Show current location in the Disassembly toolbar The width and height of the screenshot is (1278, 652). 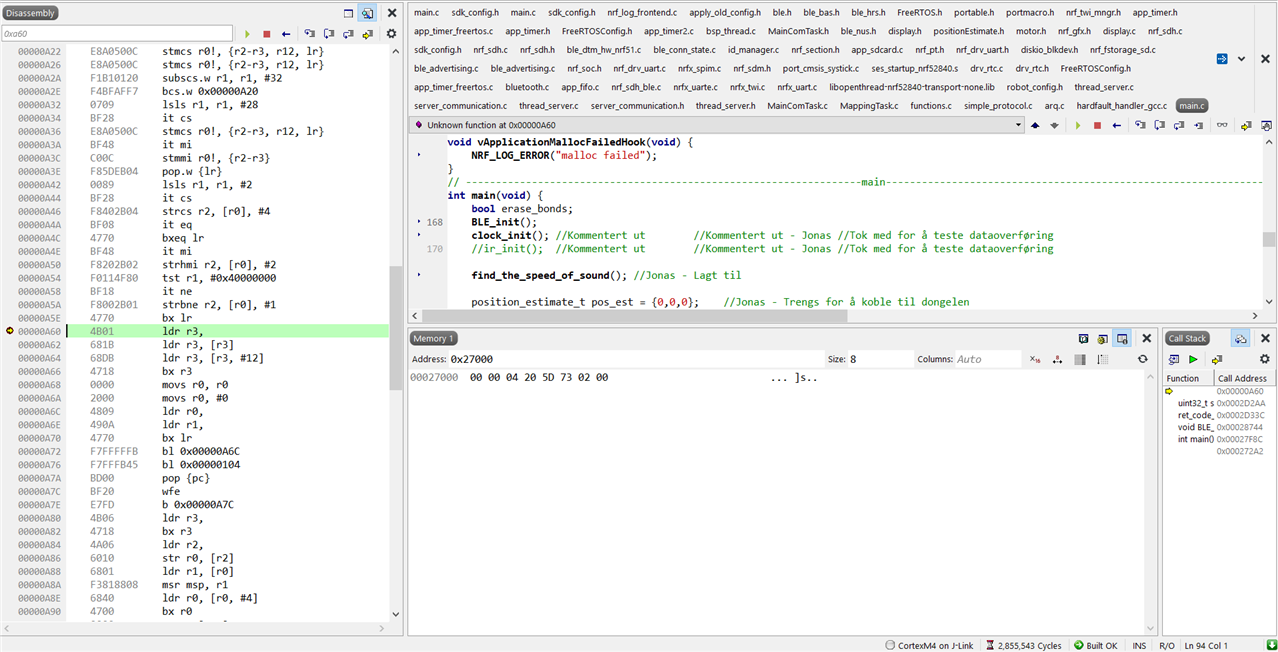pos(368,34)
